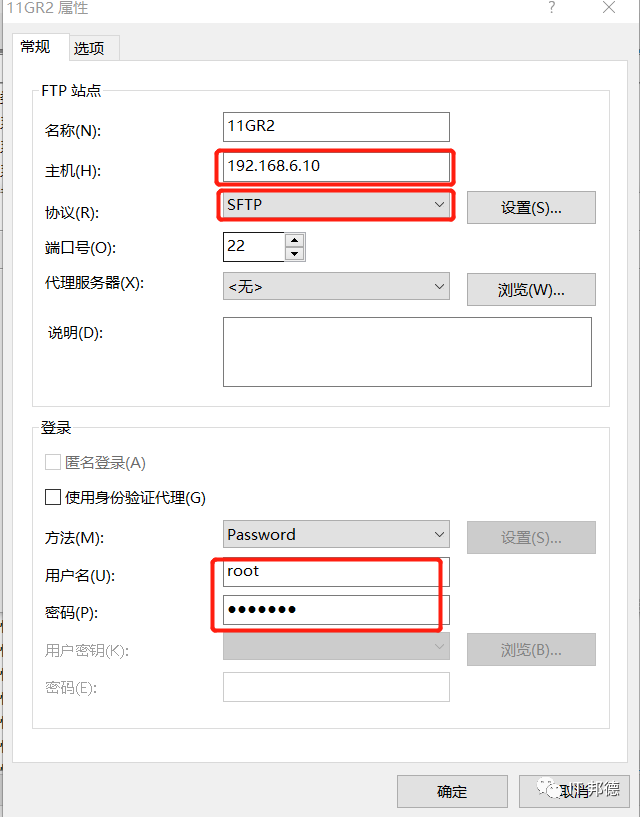Decrease port number with down arrow
Image resolution: width=640 pixels, height=817 pixels.
tap(294, 253)
